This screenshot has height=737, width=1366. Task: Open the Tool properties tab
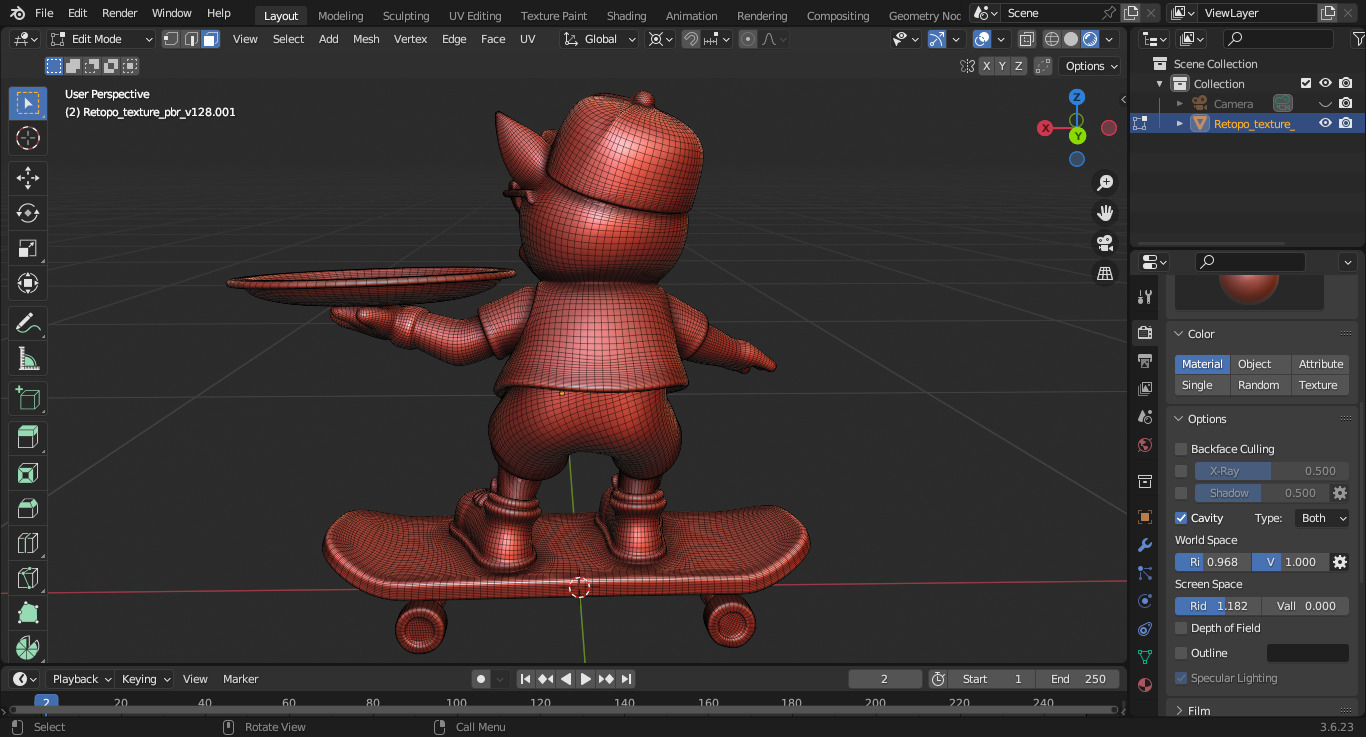[x=1145, y=298]
